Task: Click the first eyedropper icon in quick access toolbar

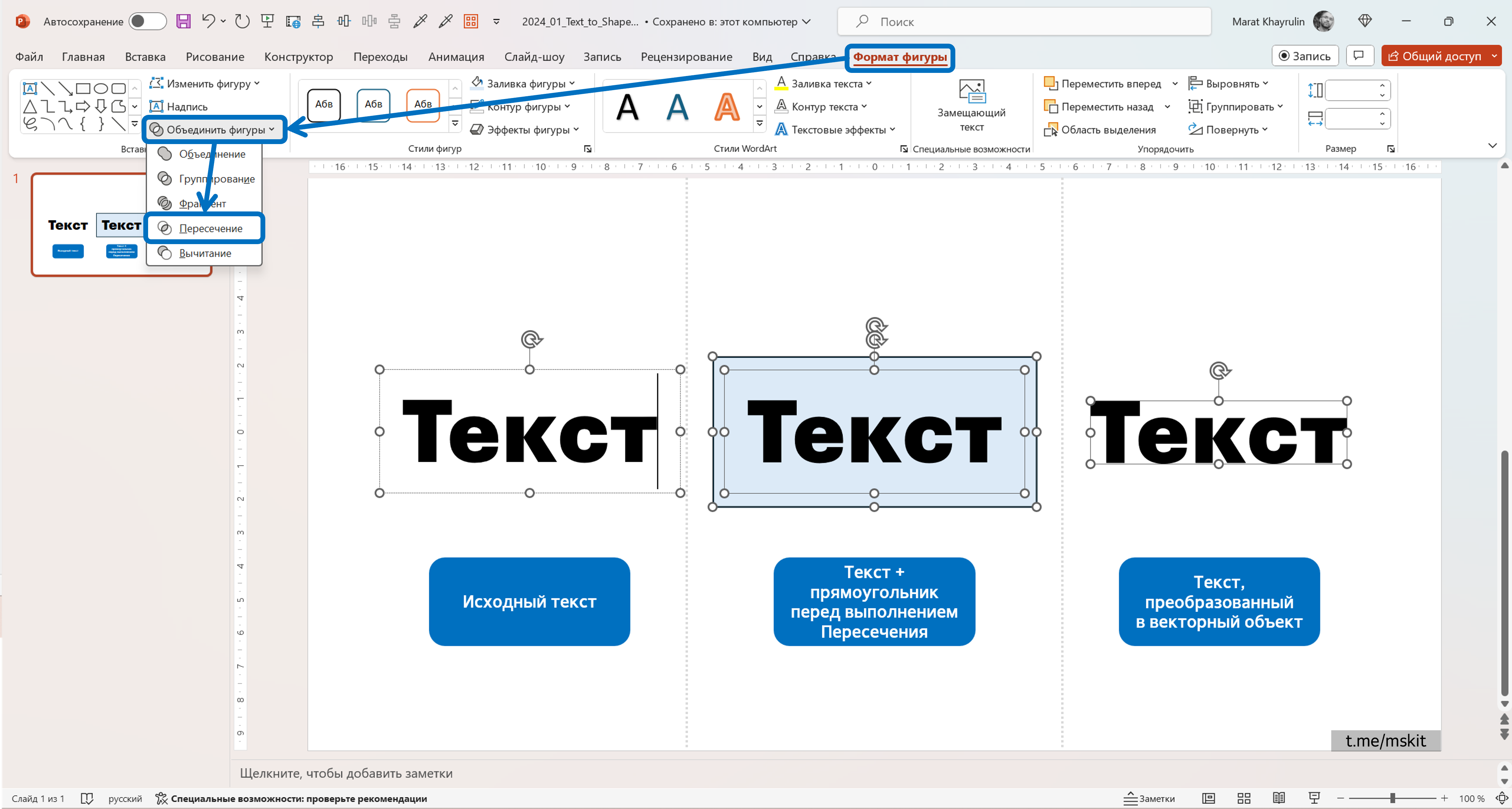Action: [420, 22]
